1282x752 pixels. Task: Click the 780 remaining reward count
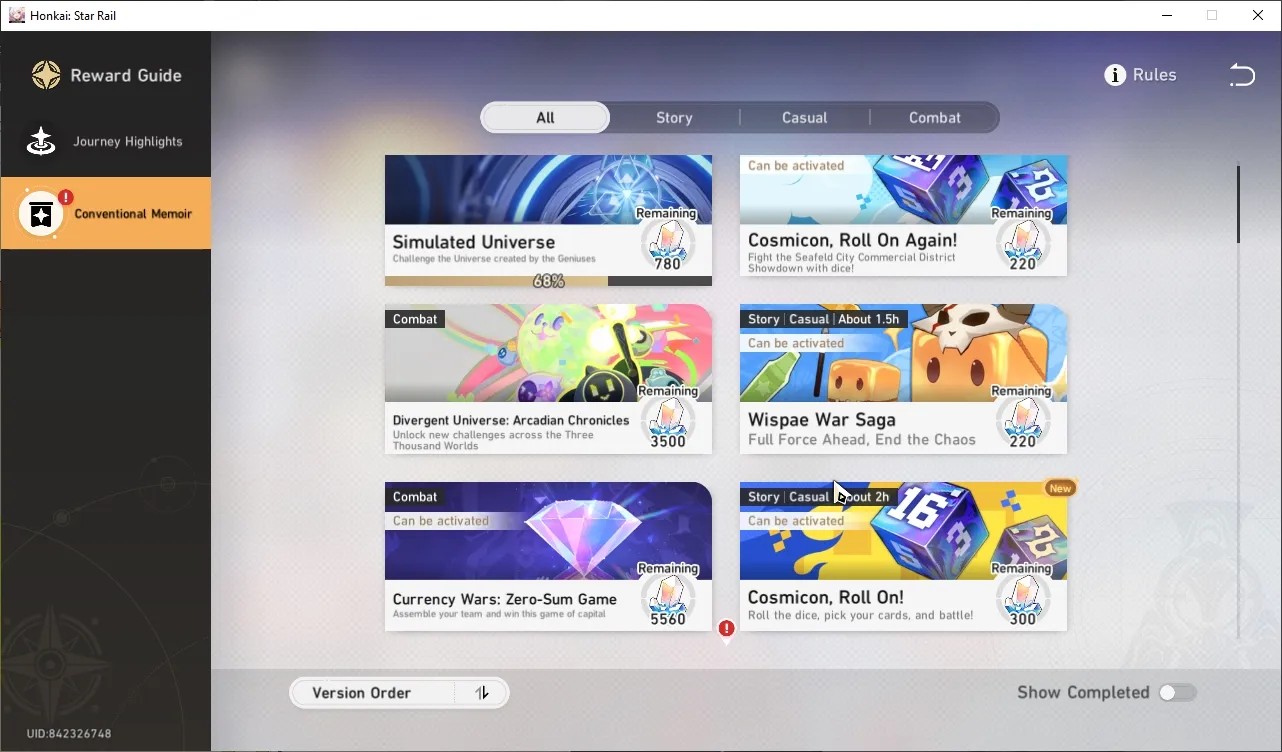click(667, 264)
